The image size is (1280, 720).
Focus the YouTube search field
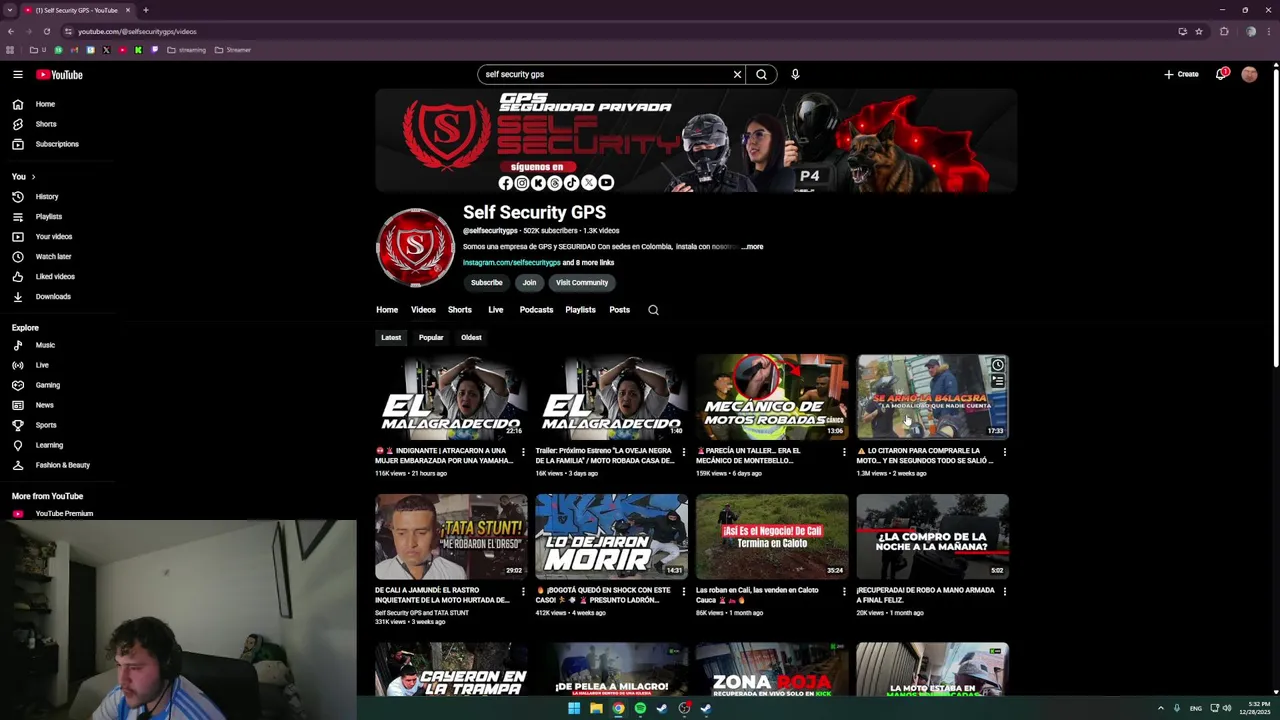pyautogui.click(x=605, y=74)
